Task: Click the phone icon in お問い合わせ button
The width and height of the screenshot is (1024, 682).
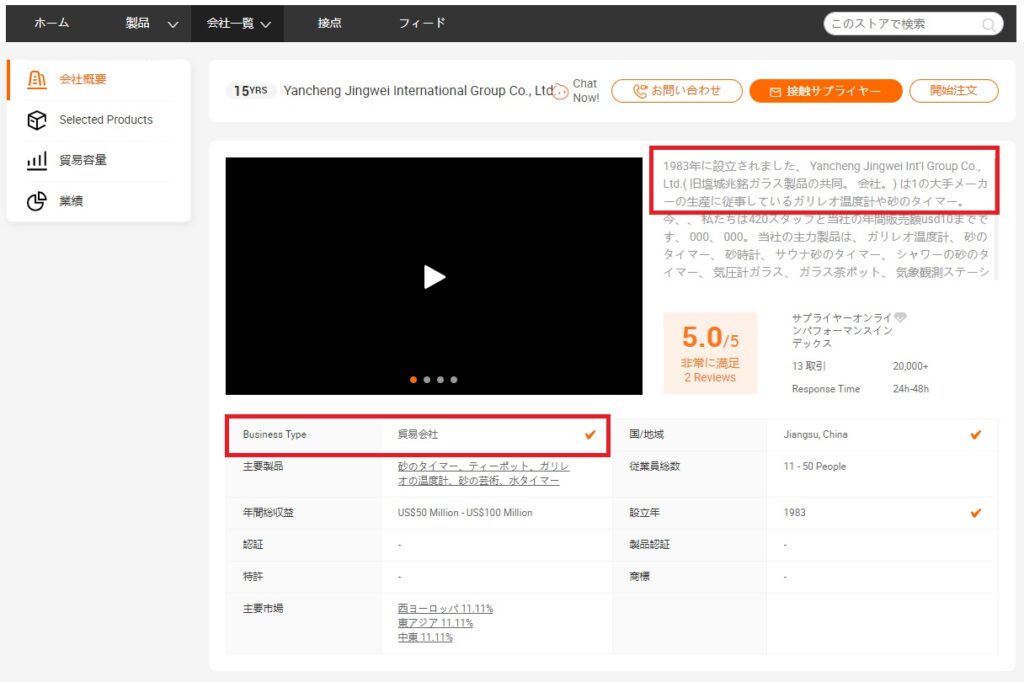Action: coord(640,91)
